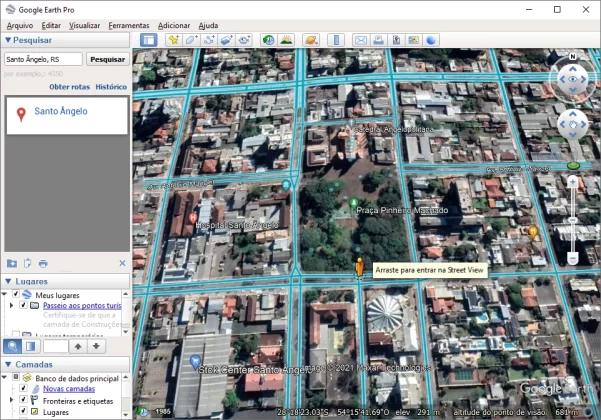This screenshot has height=420, width=601.
Task: Collapse the Camadas panel
Action: point(8,364)
